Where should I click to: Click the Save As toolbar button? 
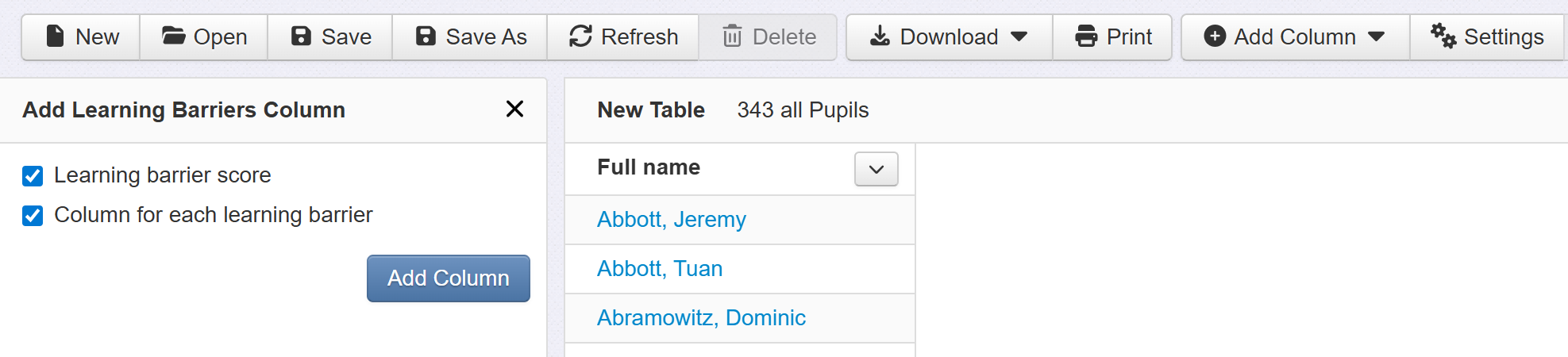470,36
